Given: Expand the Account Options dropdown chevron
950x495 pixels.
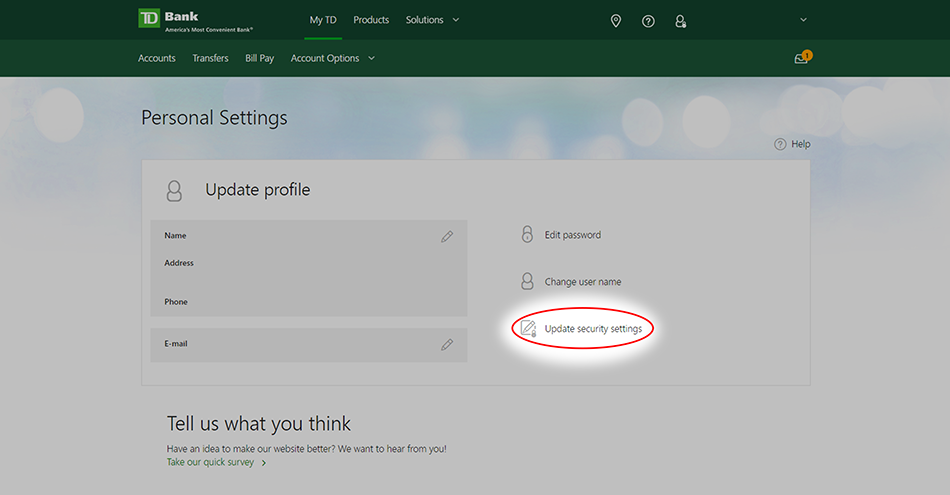Looking at the screenshot, I should pos(371,58).
